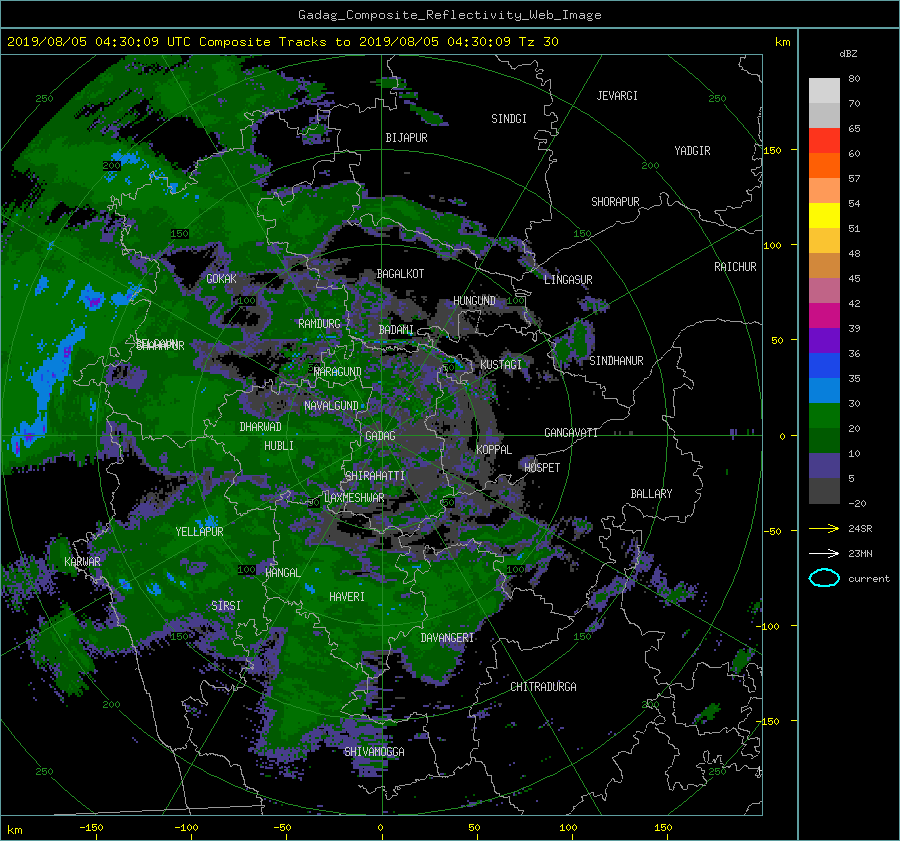
Task: Click the KOPPAL label
Action: [x=494, y=450]
